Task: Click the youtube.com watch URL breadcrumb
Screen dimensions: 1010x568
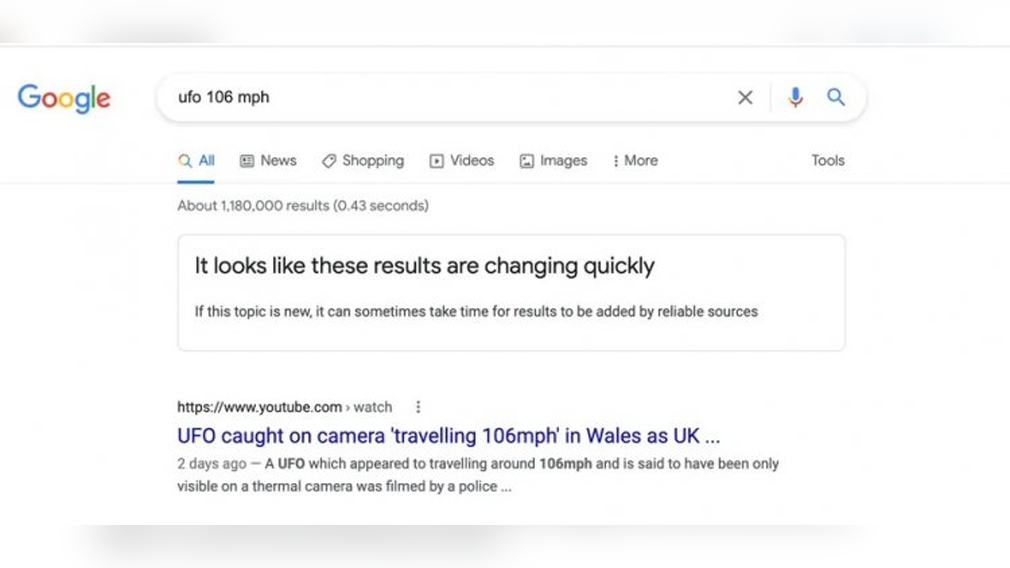Action: point(284,407)
